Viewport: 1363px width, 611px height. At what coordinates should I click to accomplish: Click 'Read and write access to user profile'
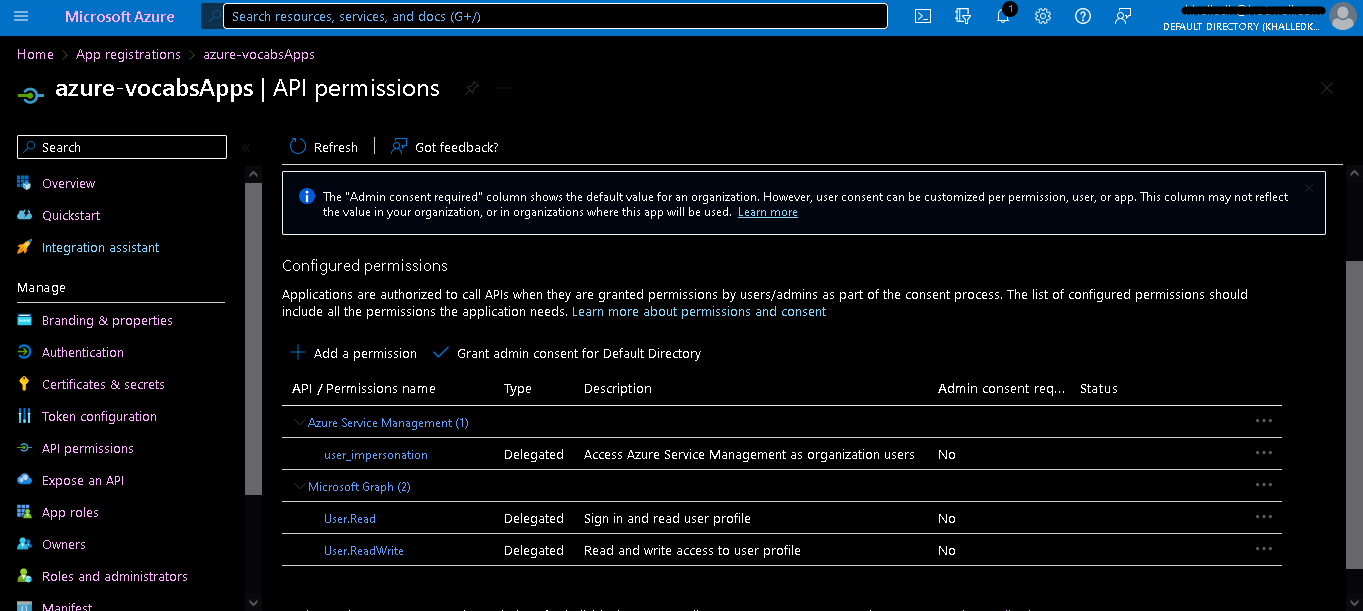coord(692,550)
